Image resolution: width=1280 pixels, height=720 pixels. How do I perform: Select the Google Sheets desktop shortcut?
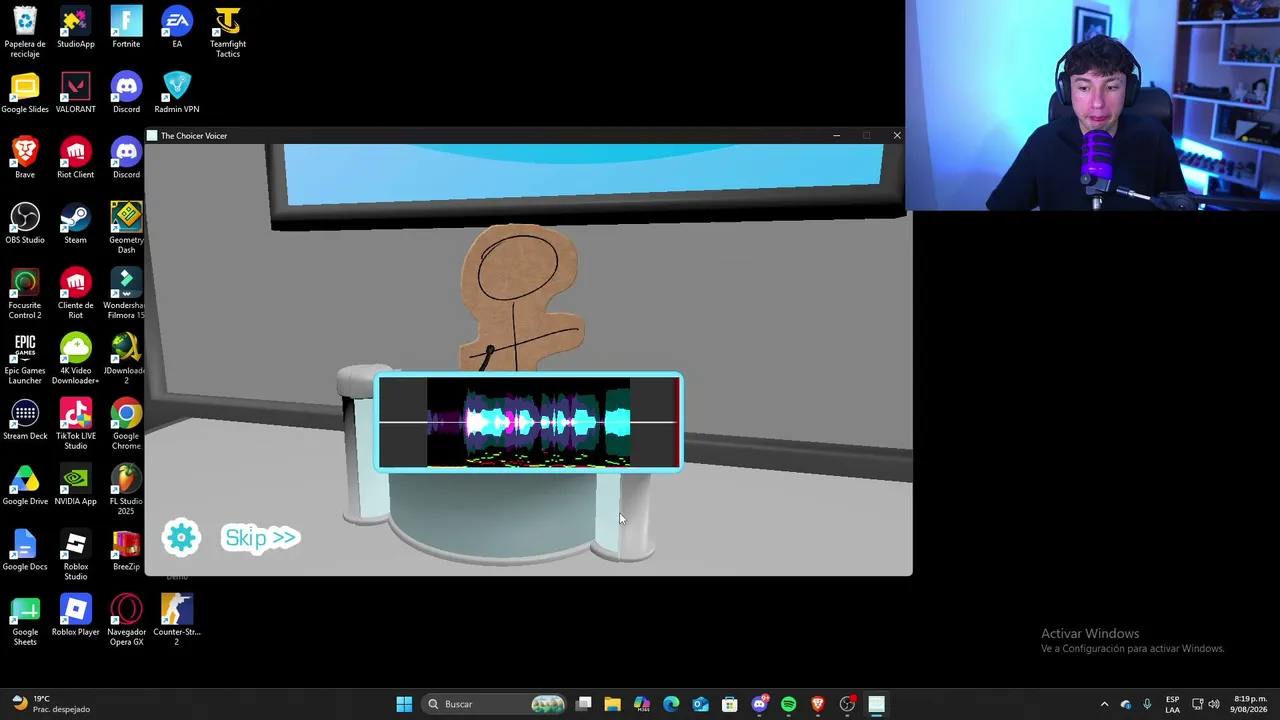[x=25, y=620]
